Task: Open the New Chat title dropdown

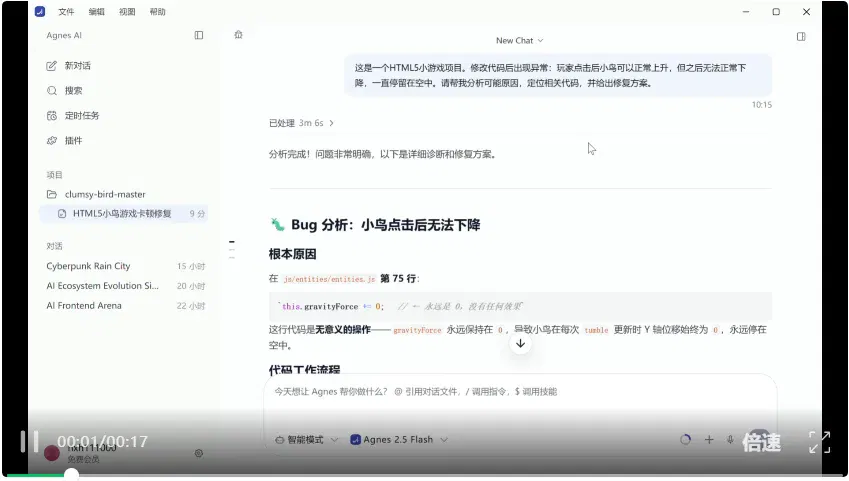Action: (520, 41)
